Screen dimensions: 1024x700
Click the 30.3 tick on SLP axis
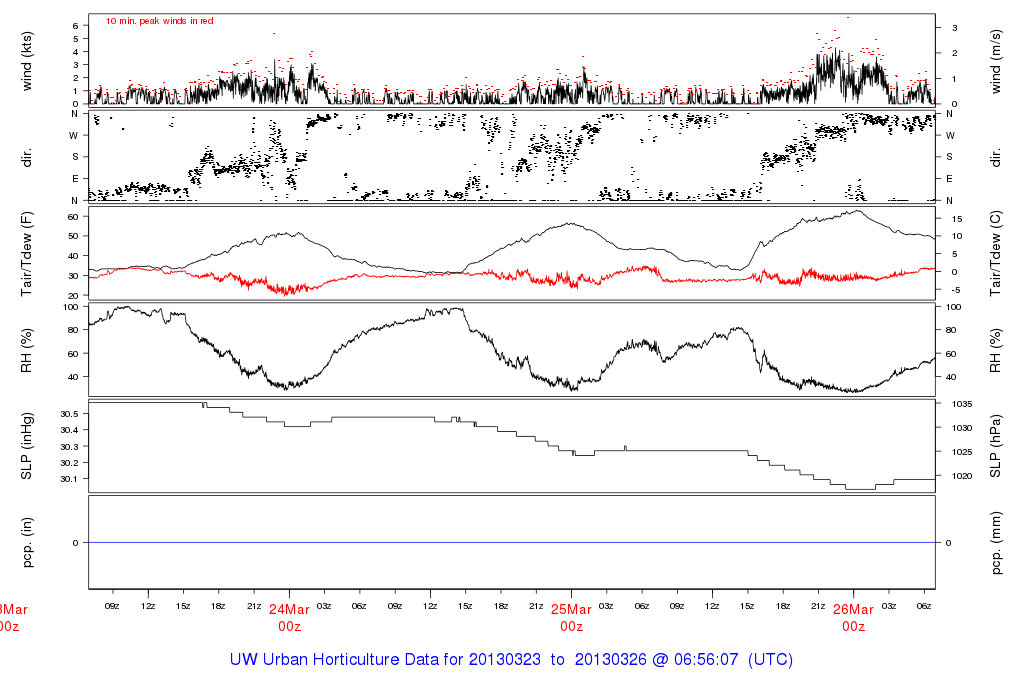(x=69, y=447)
